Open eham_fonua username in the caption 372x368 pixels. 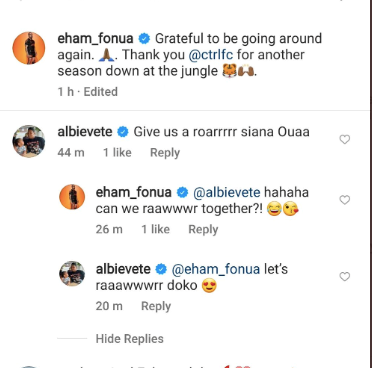pyautogui.click(x=95, y=39)
